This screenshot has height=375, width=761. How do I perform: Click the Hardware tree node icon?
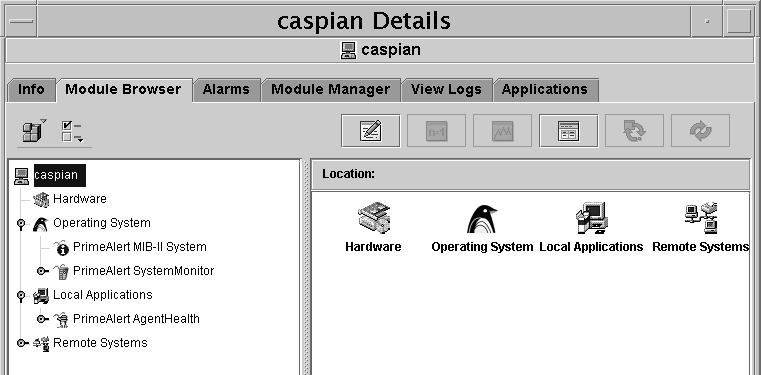tap(42, 199)
